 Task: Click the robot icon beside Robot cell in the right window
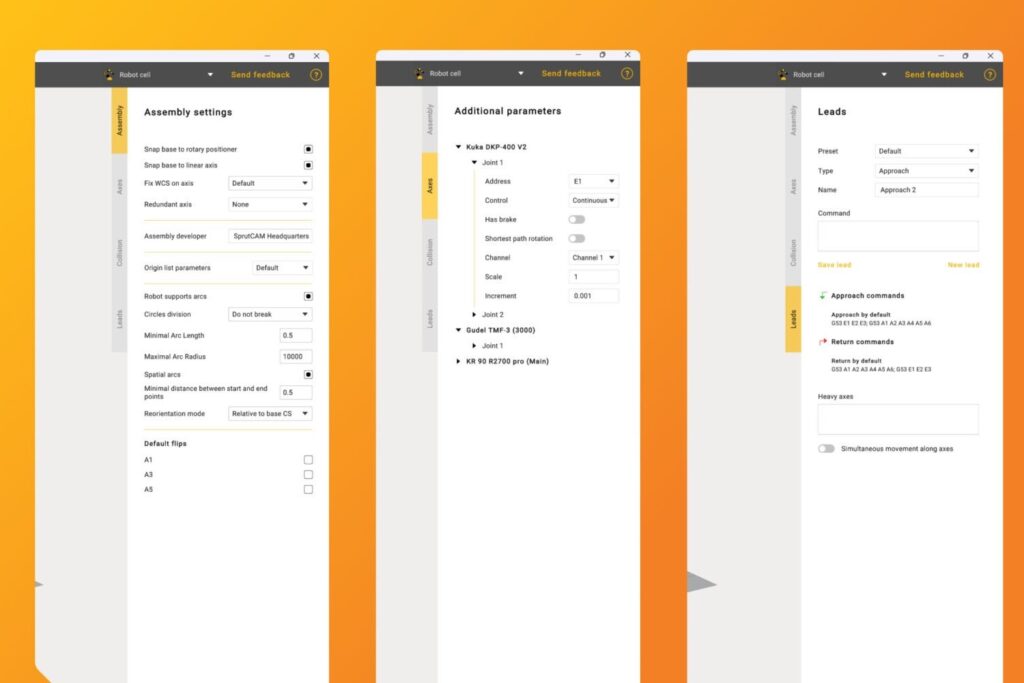pyautogui.click(x=784, y=75)
